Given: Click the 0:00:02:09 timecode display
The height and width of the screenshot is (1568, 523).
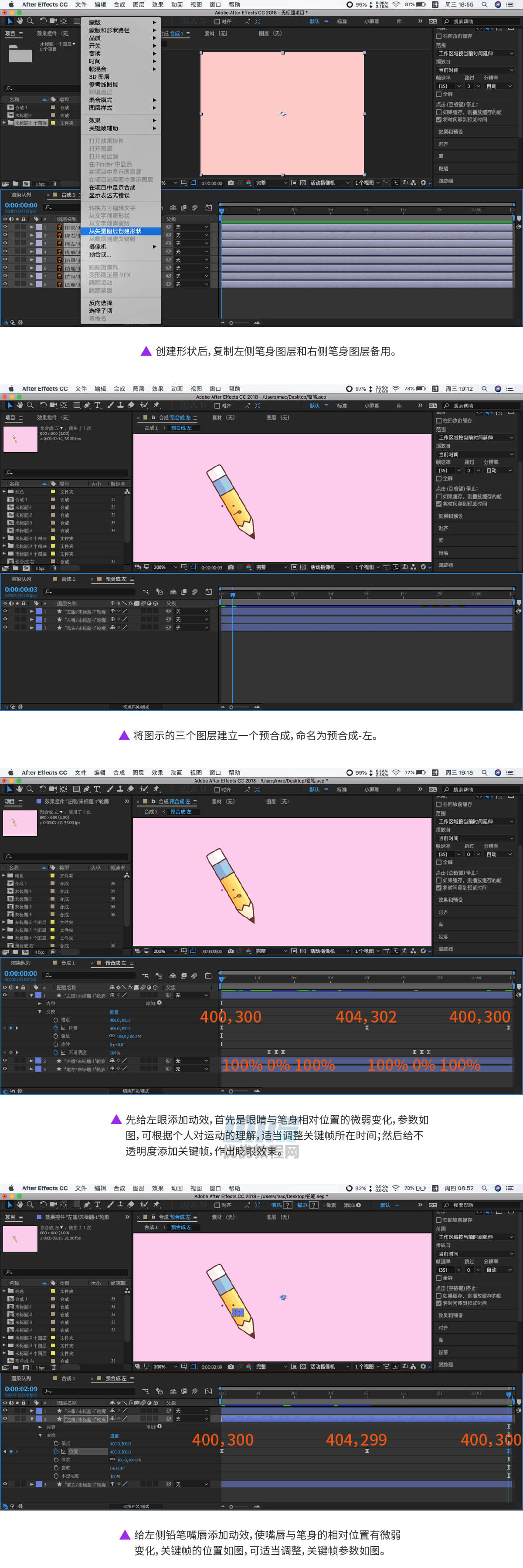Looking at the screenshot, I should click(x=20, y=1389).
